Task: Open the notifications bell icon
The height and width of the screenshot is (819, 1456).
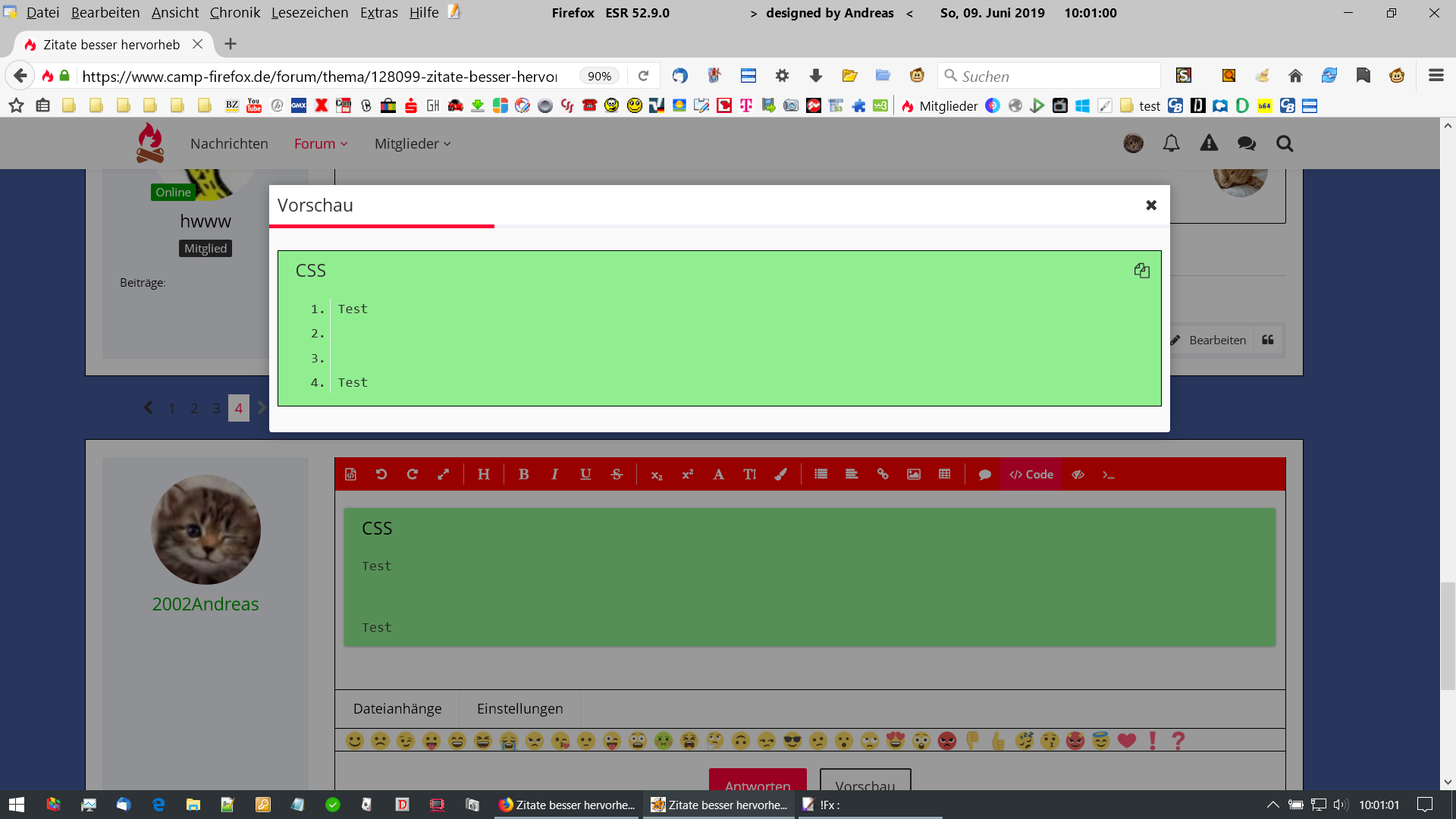Action: point(1171,143)
